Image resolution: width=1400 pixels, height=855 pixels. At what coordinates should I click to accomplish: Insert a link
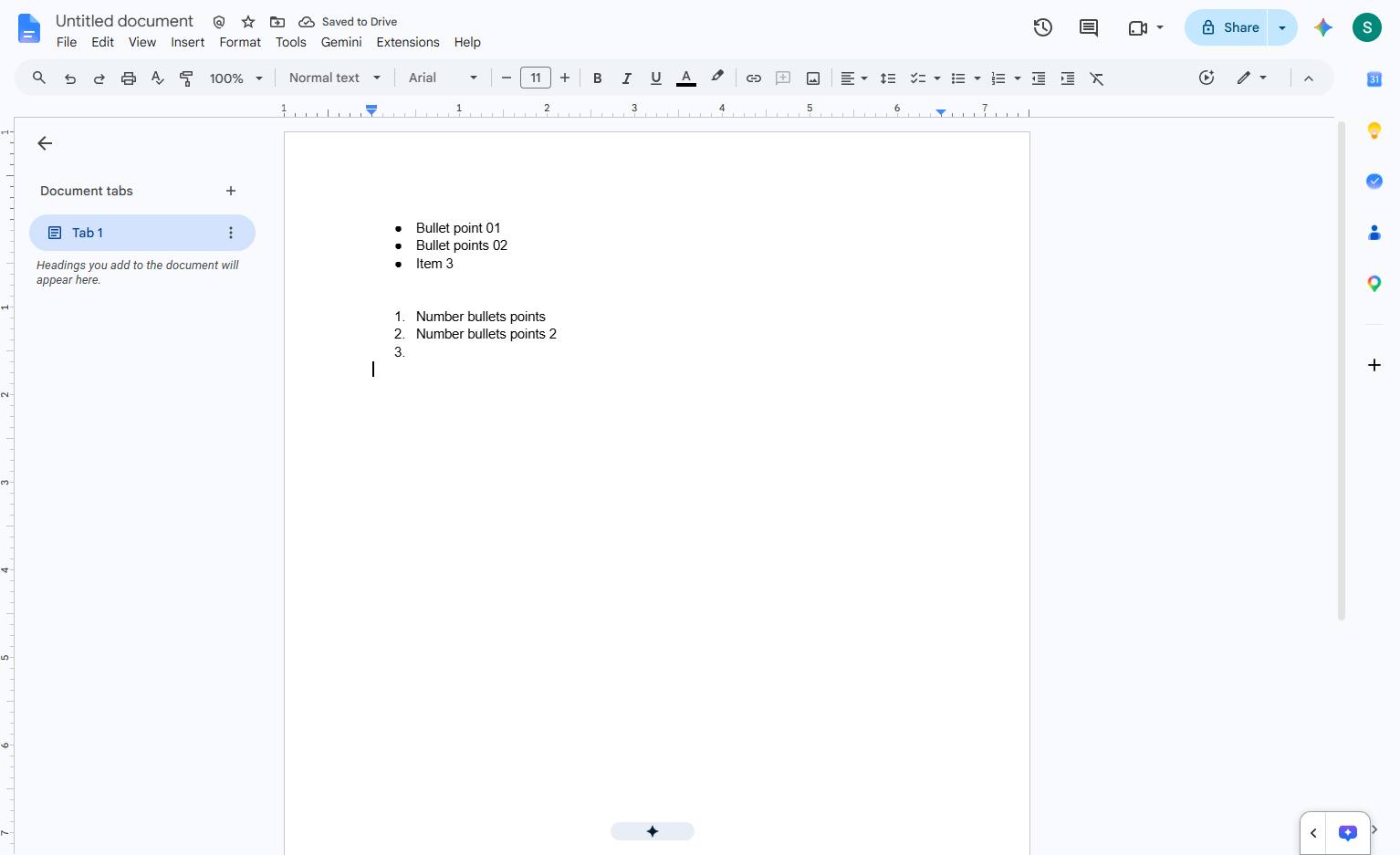click(754, 78)
